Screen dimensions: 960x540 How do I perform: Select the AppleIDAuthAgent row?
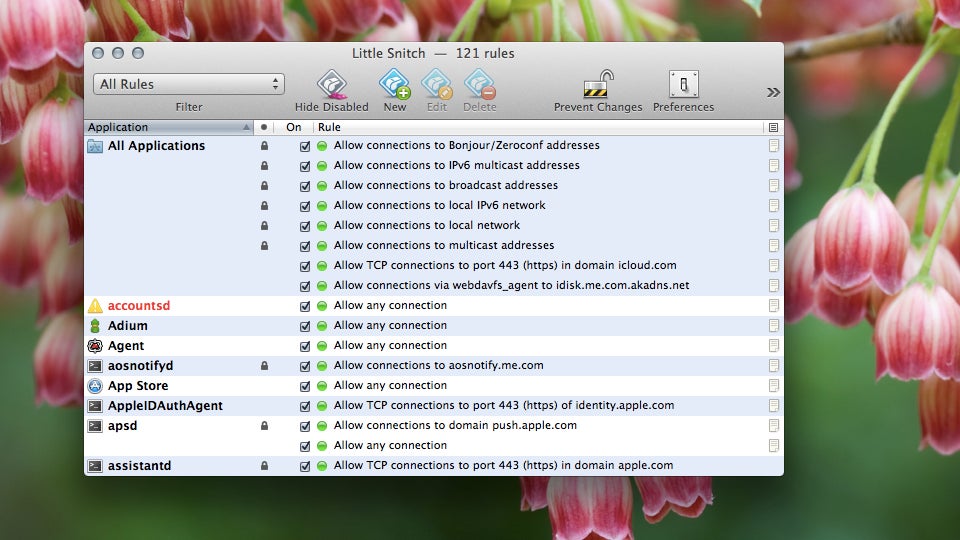pyautogui.click(x=165, y=406)
